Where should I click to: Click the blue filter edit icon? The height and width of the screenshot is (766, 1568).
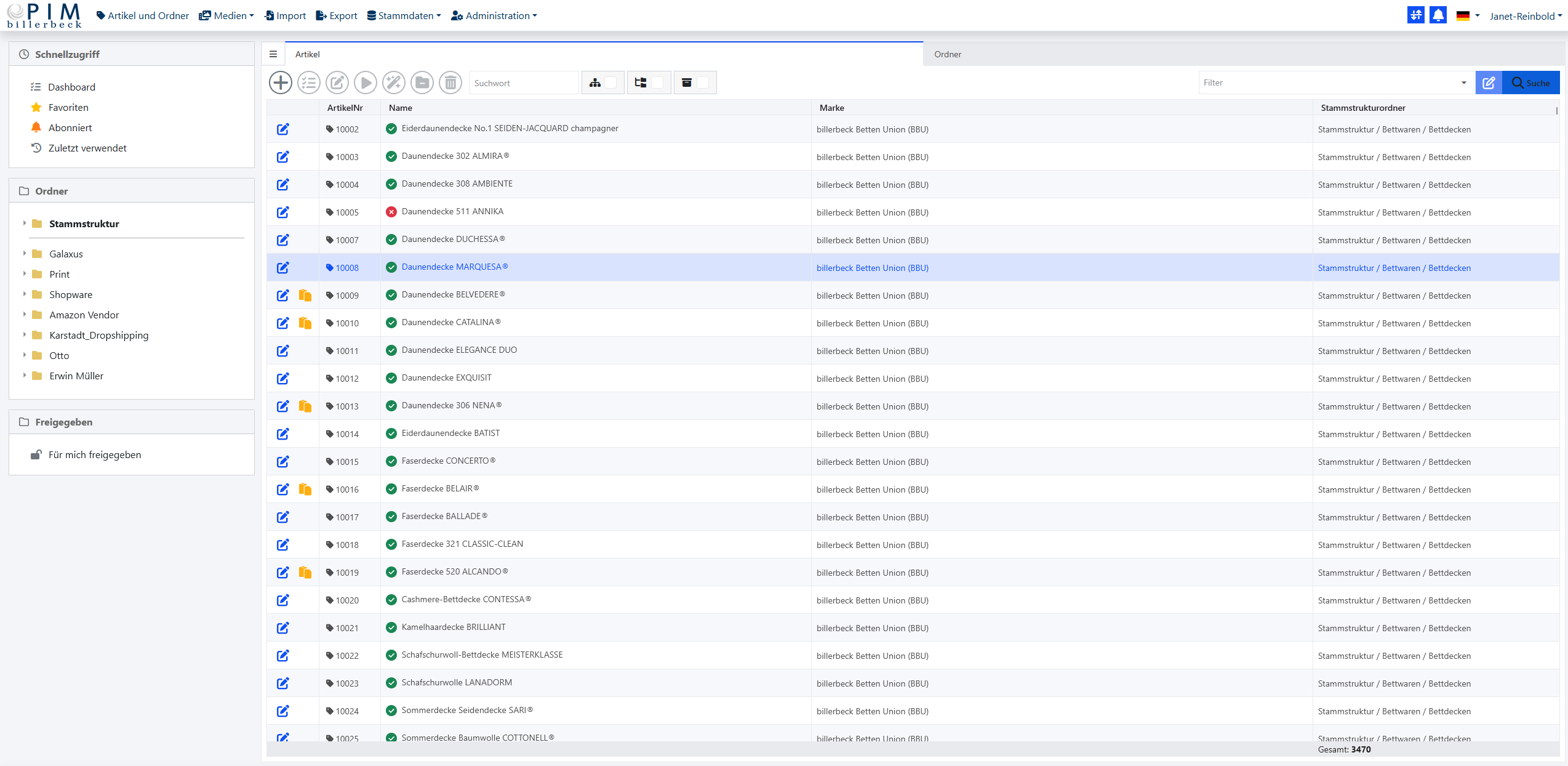pos(1489,83)
